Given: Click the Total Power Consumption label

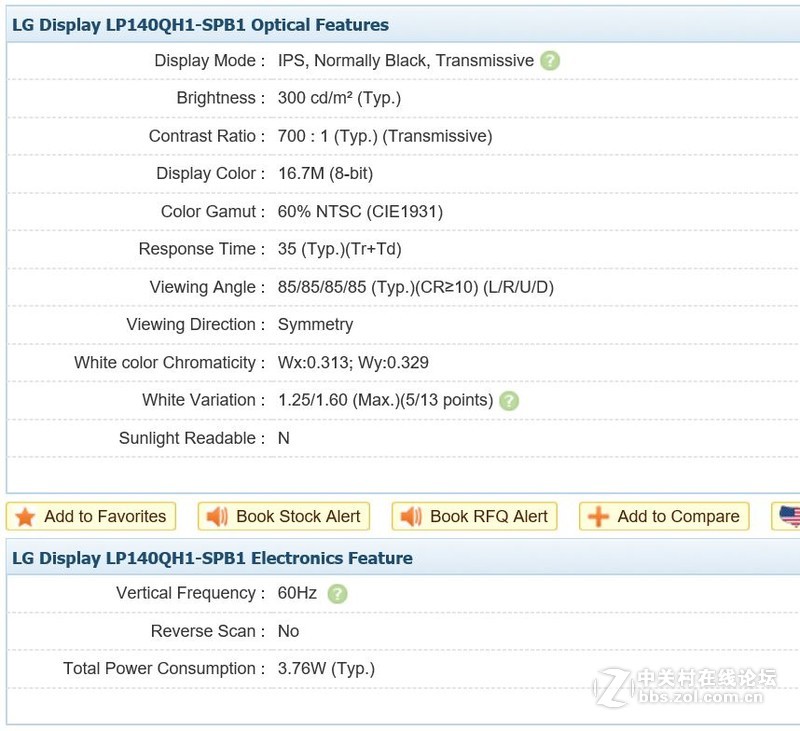Looking at the screenshot, I should (164, 669).
